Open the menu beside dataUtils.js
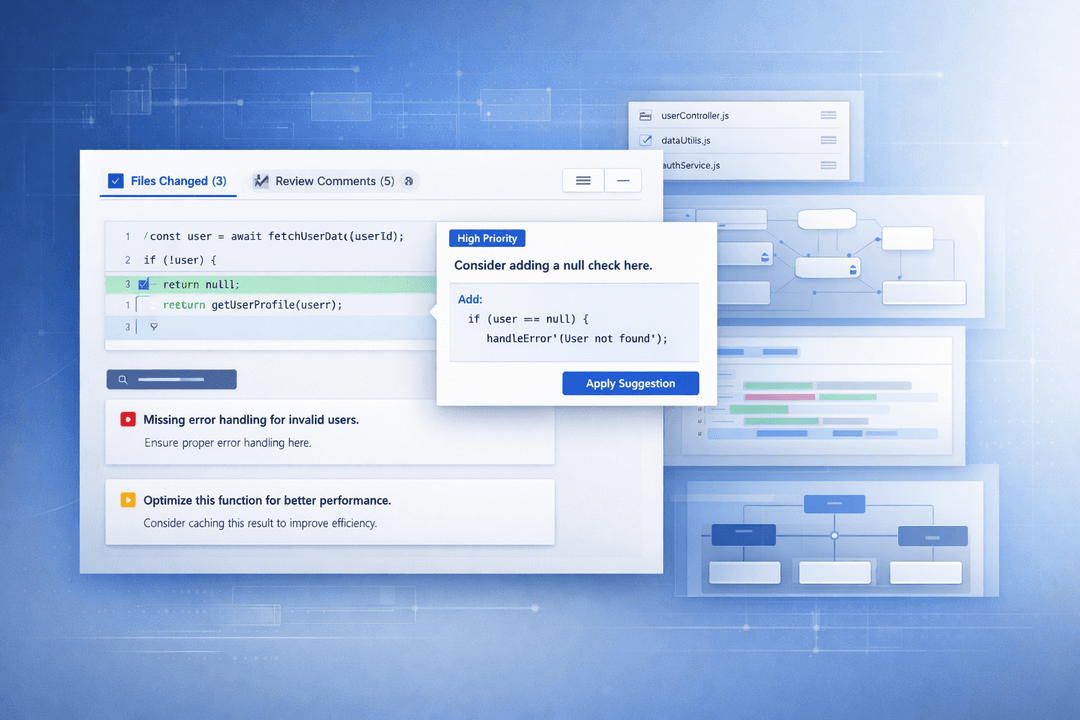Viewport: 1080px width, 720px height. coord(828,140)
